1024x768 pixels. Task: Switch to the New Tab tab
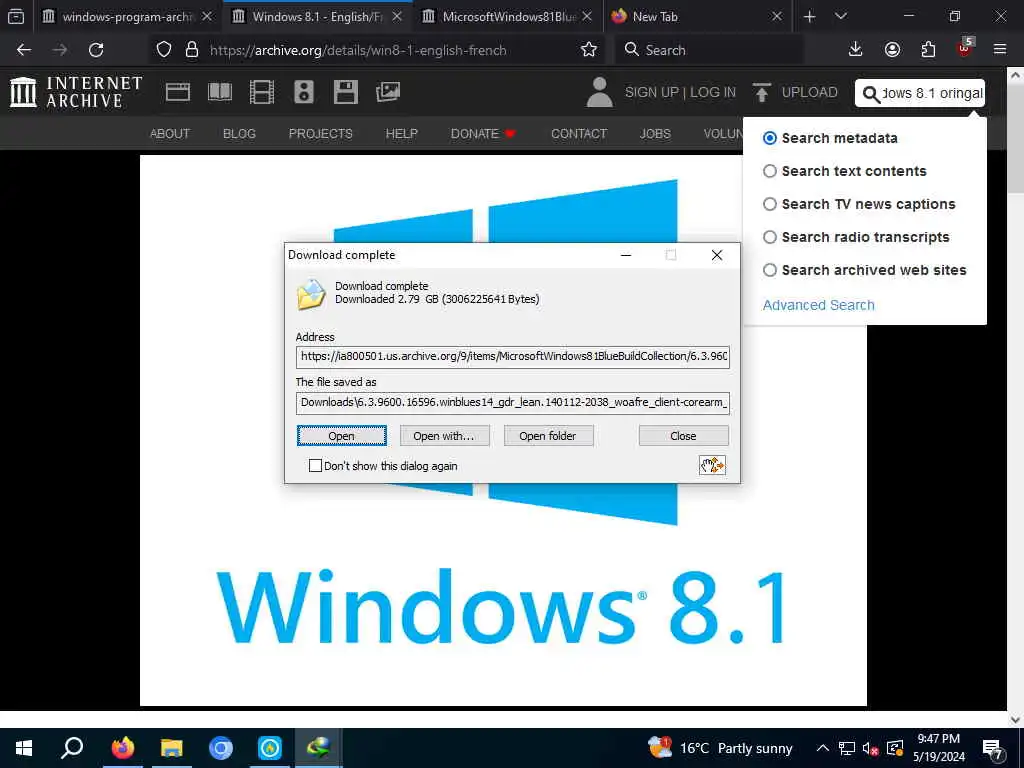[x=697, y=17]
